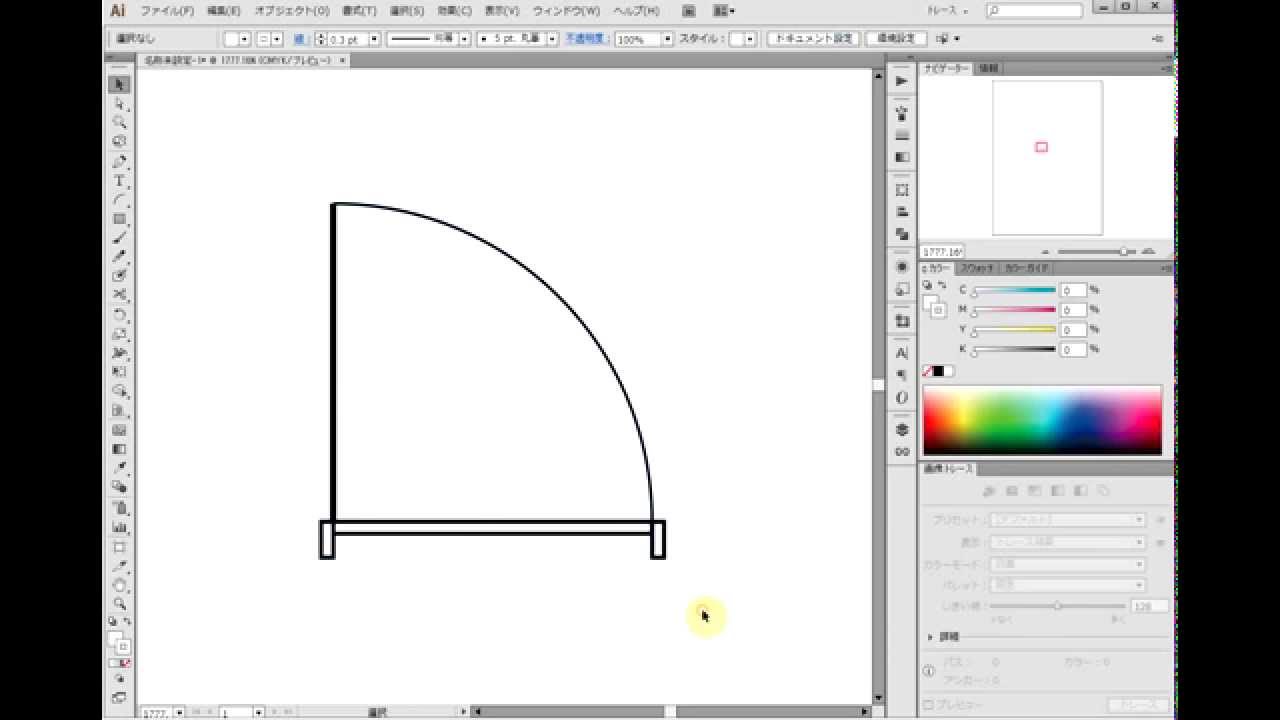
Task: Open the OpenType panel dock icon
Action: click(902, 397)
